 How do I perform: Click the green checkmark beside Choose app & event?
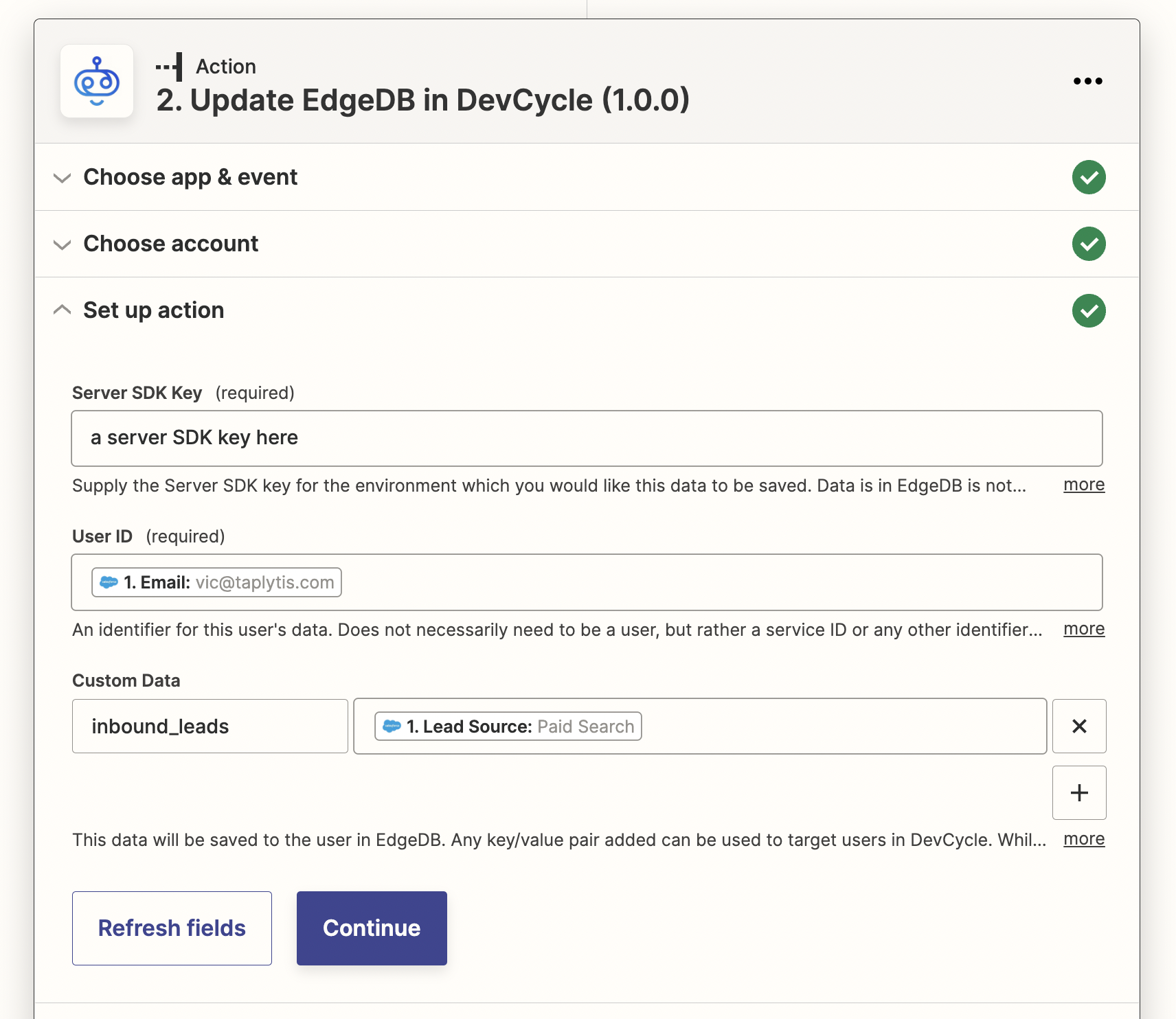pos(1088,177)
